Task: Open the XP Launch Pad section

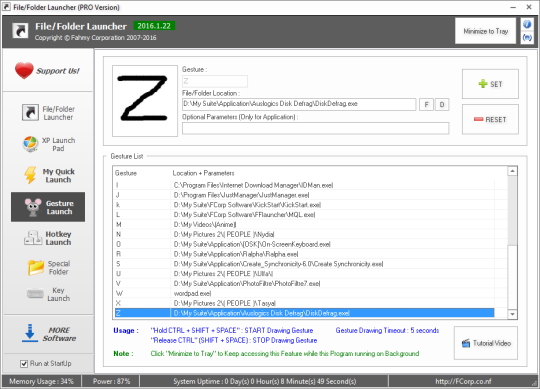Action: (49, 144)
